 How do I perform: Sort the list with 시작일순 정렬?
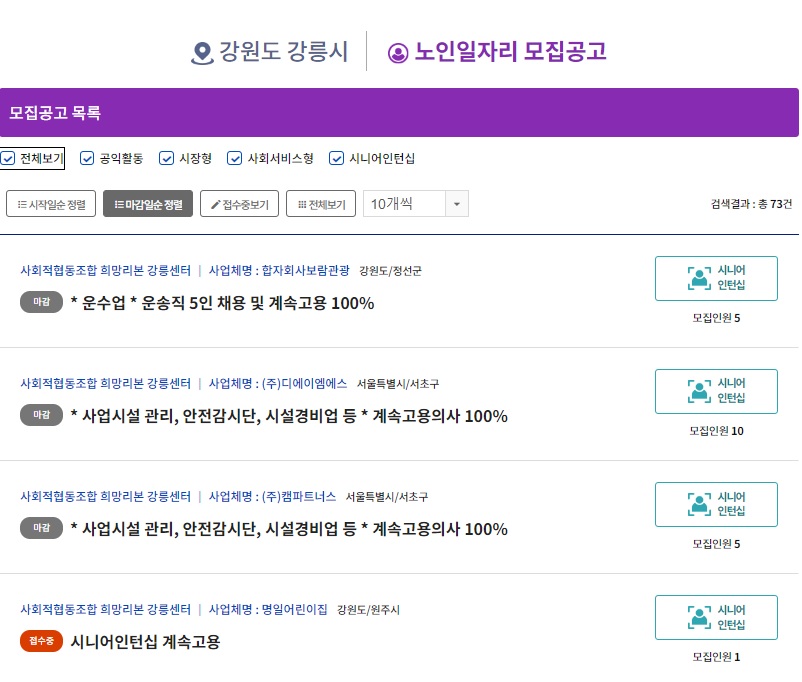coord(51,204)
